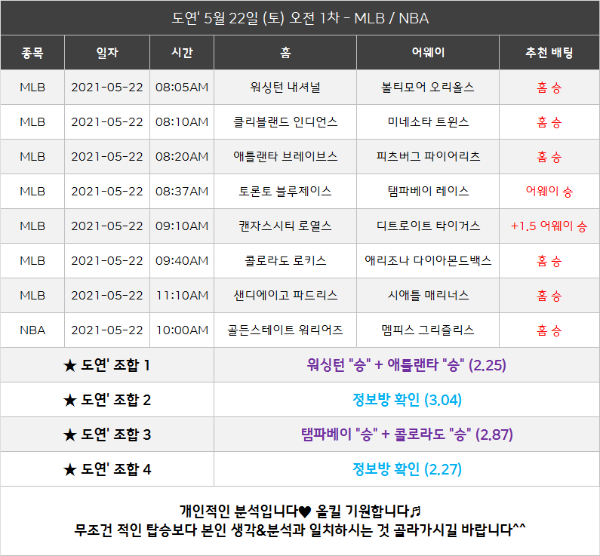Click away team '애리조나 다이아몬드백스'
Image resolution: width=600 pixels, height=556 pixels.
tap(428, 261)
